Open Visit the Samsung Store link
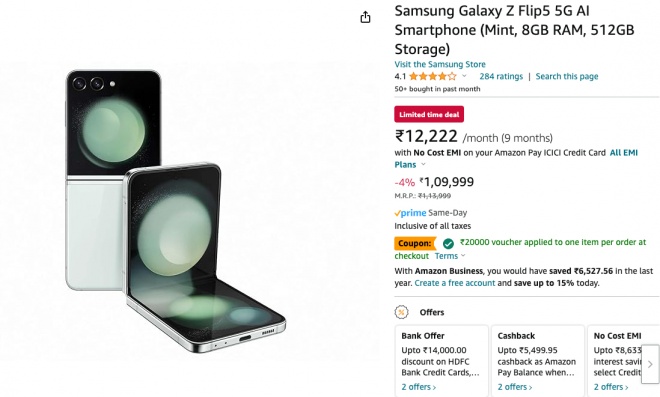This screenshot has width=660, height=397. click(440, 64)
